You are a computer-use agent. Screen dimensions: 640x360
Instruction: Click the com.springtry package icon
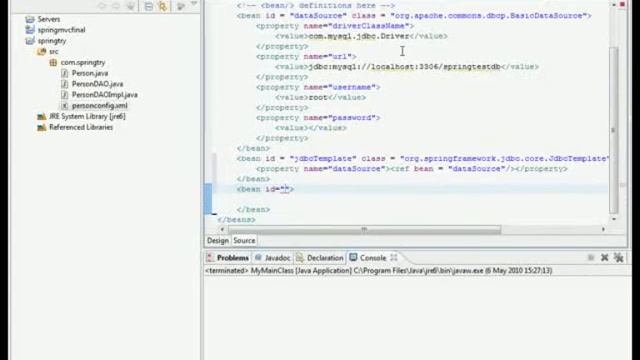point(53,62)
